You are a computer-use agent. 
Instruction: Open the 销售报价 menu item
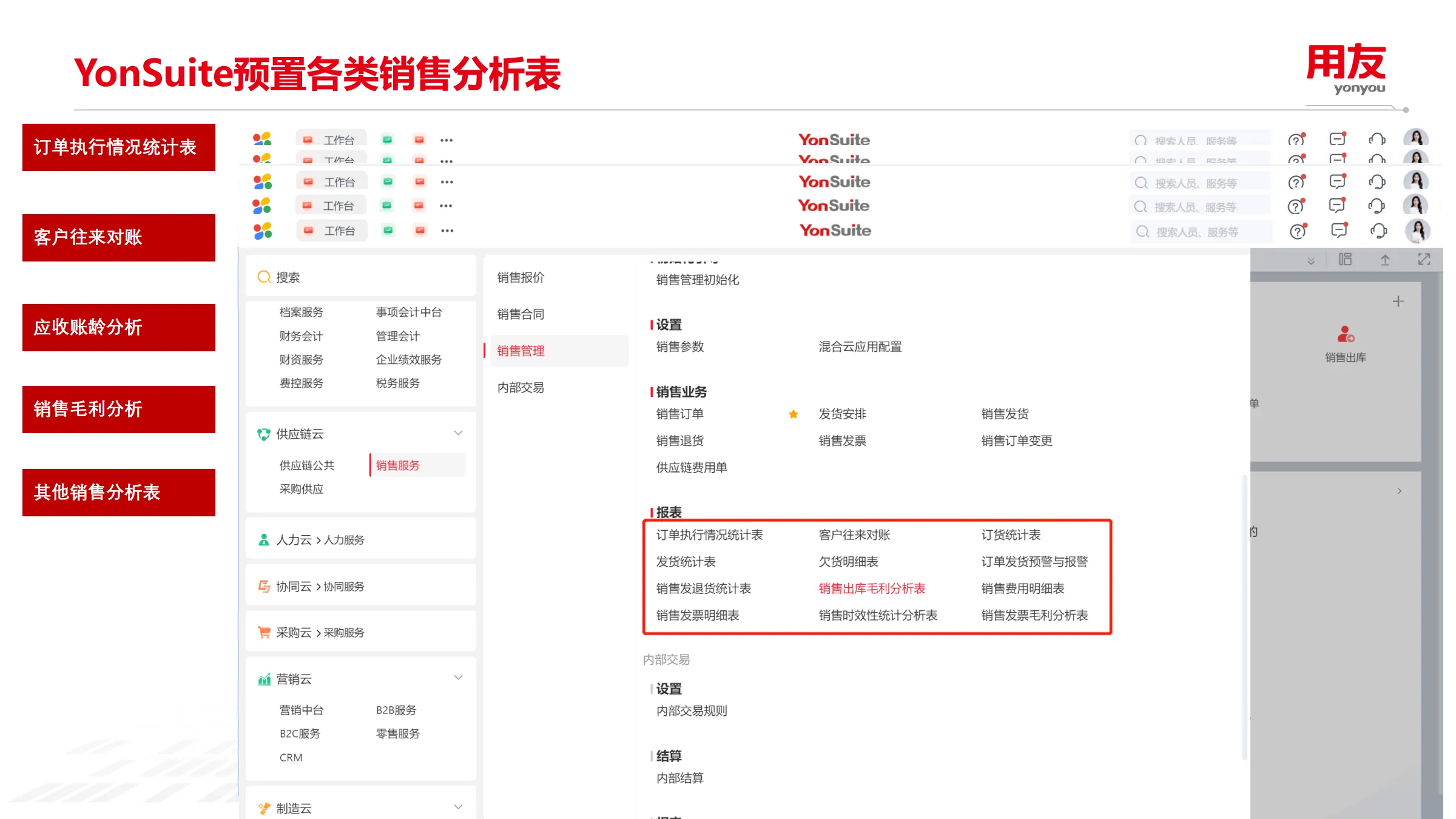point(521,278)
